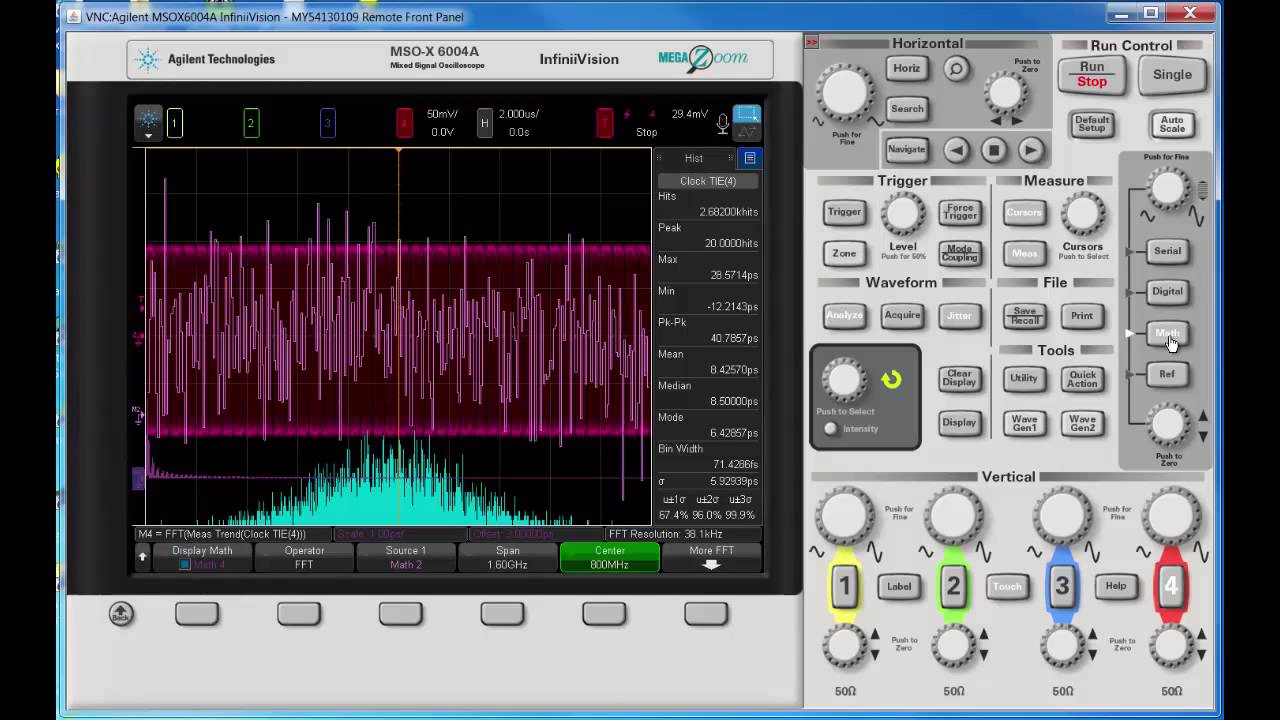Viewport: 1280px width, 720px height.
Task: Click the Push to Select entry knob
Action: click(844, 380)
